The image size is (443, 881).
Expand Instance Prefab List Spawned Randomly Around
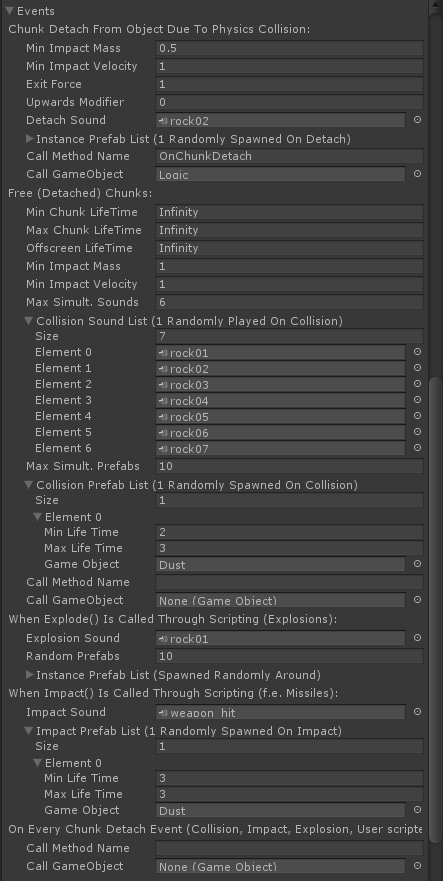(x=30, y=674)
